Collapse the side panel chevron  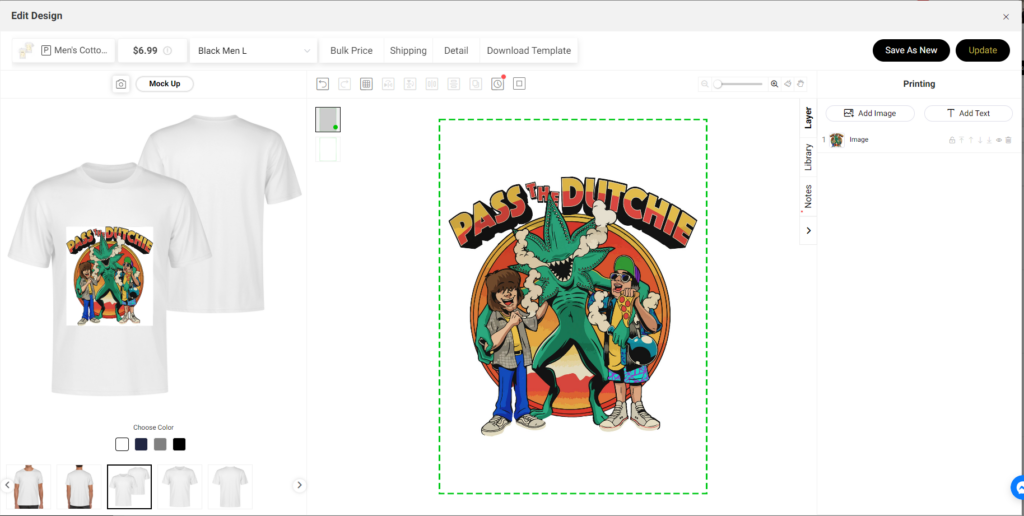coord(808,231)
